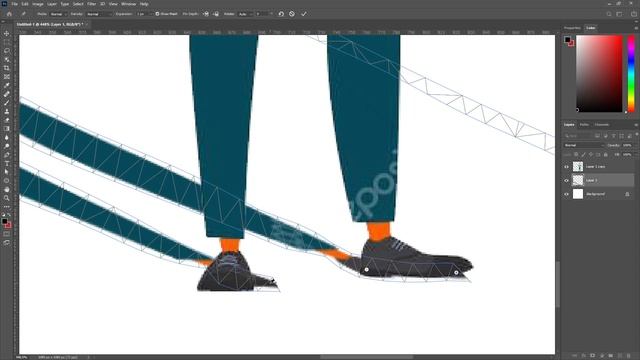Click the Puppet Warp pin tool icon

coord(24,14)
